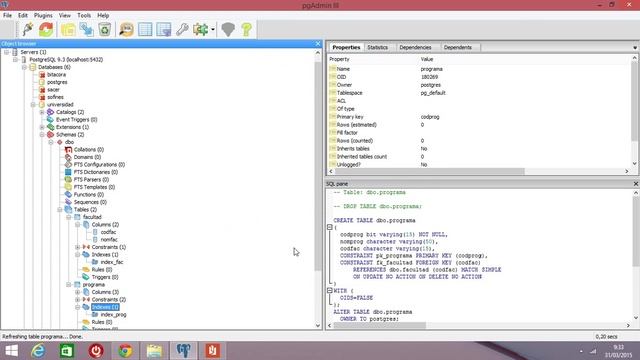
Task: Select the index_prog index
Action: pos(113,315)
